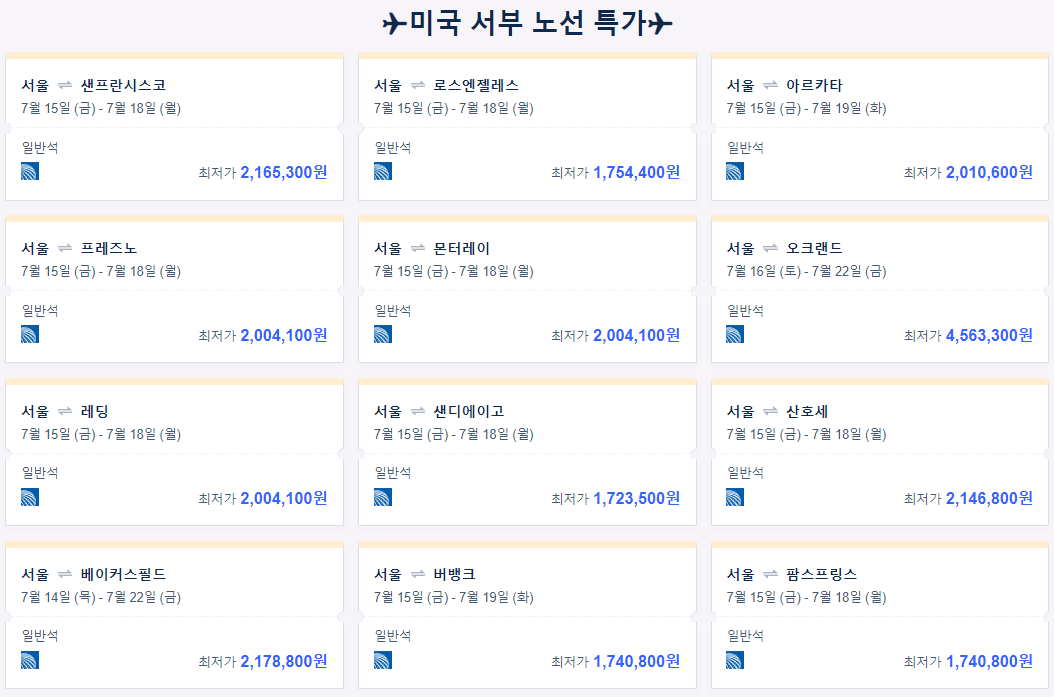Click round-trip arrows icon beside 버뱅크
1054x697 pixels.
[x=417, y=575]
